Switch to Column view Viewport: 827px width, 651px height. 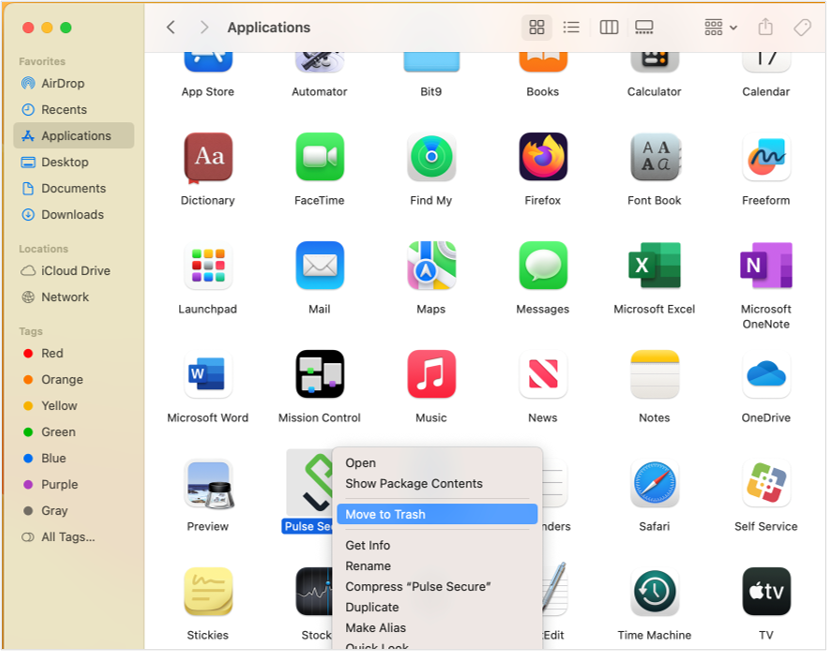608,27
